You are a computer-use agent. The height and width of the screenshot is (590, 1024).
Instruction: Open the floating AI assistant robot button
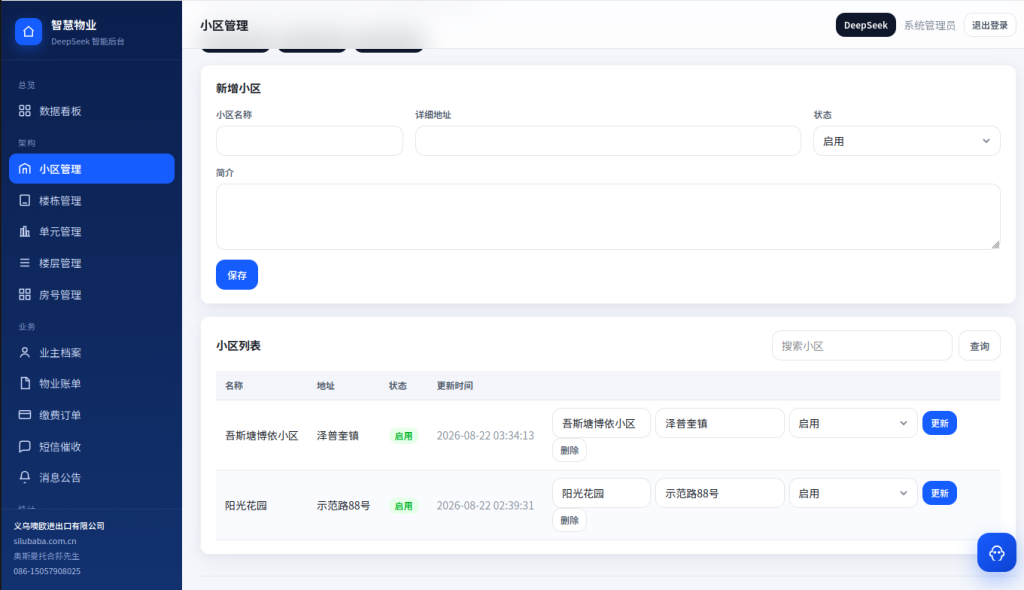997,553
